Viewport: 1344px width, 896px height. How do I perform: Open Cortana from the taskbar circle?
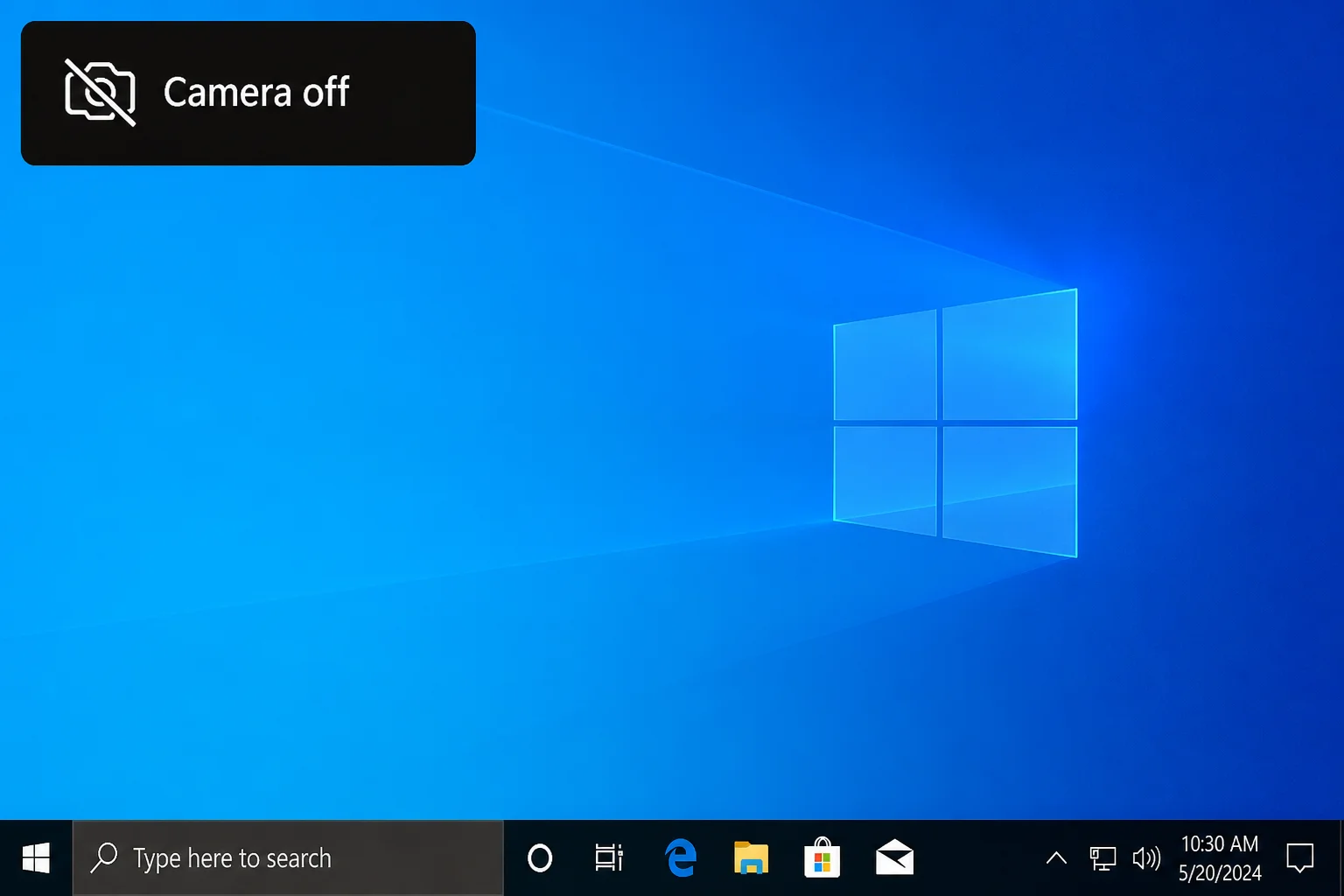540,858
